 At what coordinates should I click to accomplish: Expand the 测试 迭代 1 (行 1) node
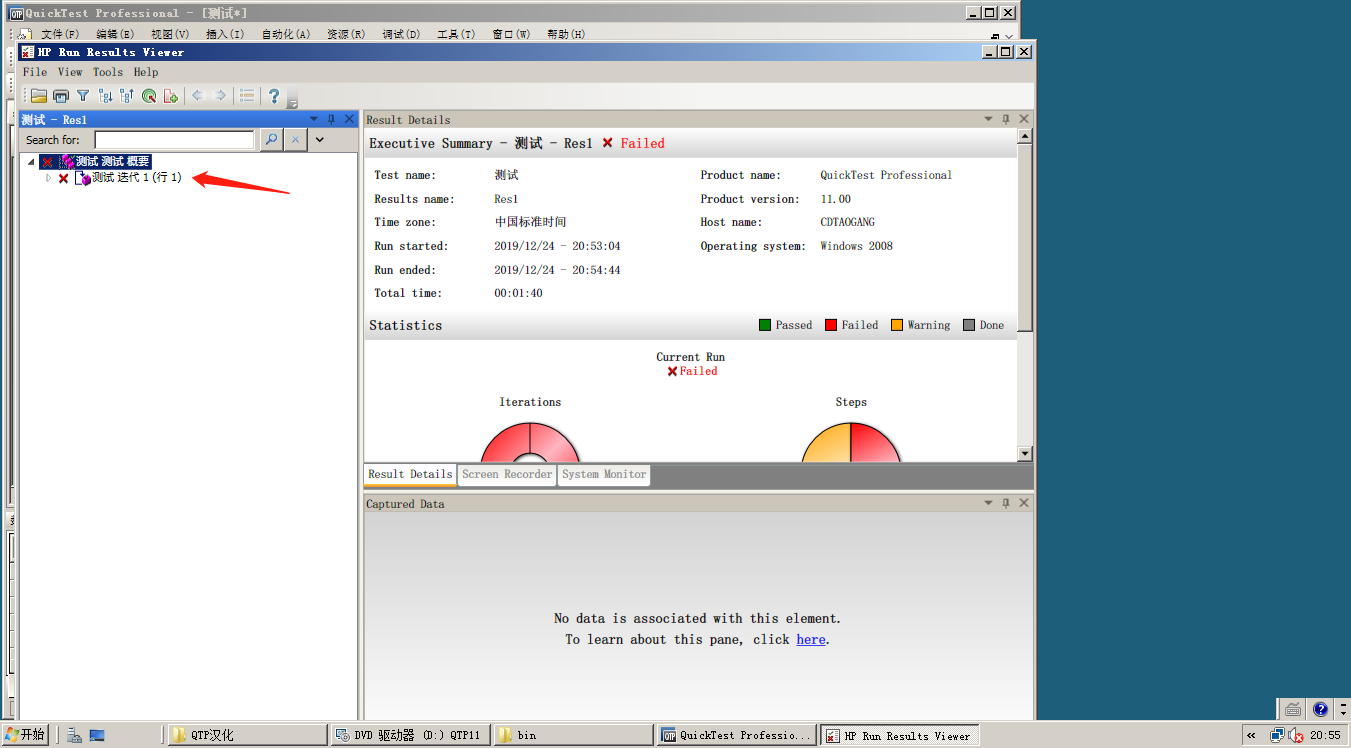click(x=48, y=178)
